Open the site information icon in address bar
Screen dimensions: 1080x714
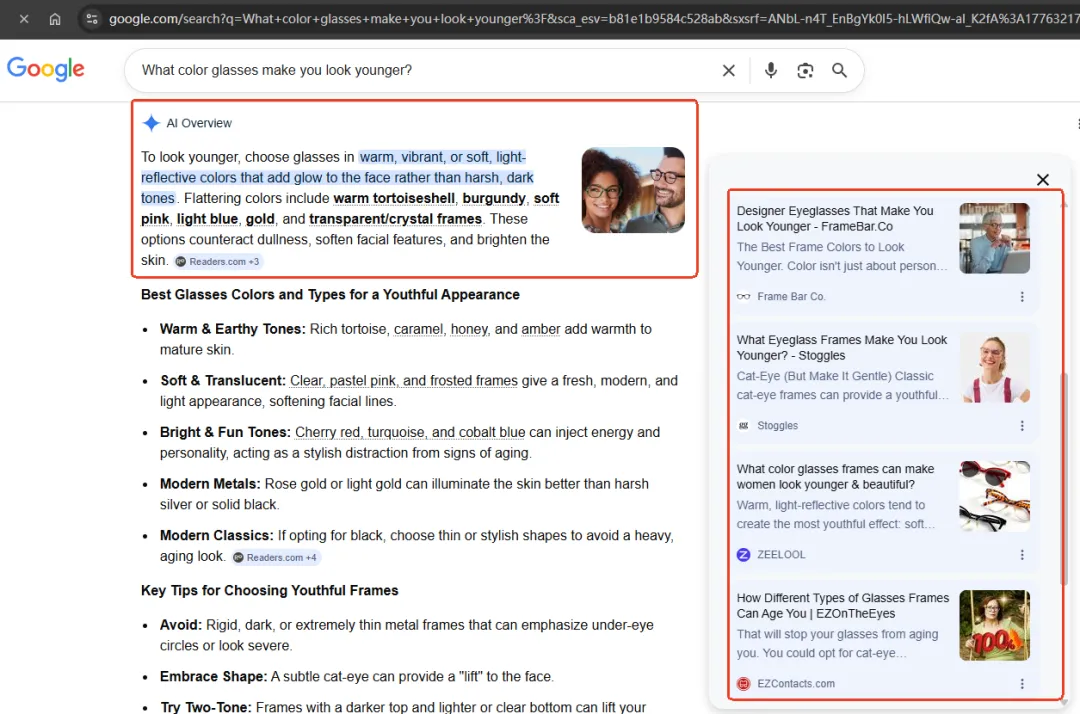(x=92, y=19)
